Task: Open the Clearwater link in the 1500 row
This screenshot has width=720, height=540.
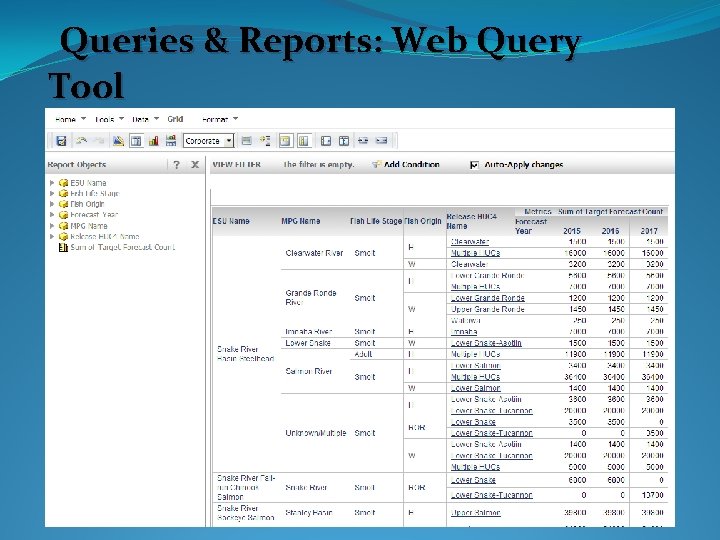Action: pos(470,242)
